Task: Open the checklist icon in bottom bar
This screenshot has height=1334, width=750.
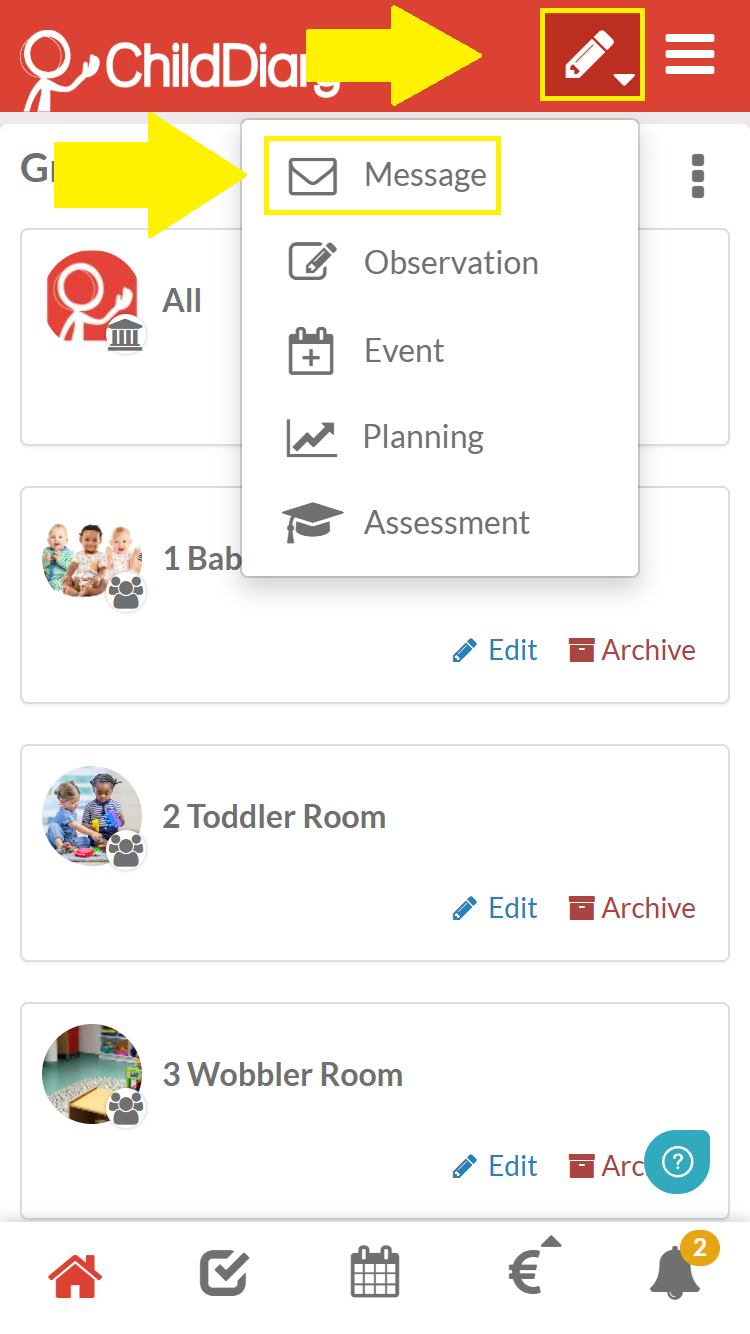Action: 224,1274
